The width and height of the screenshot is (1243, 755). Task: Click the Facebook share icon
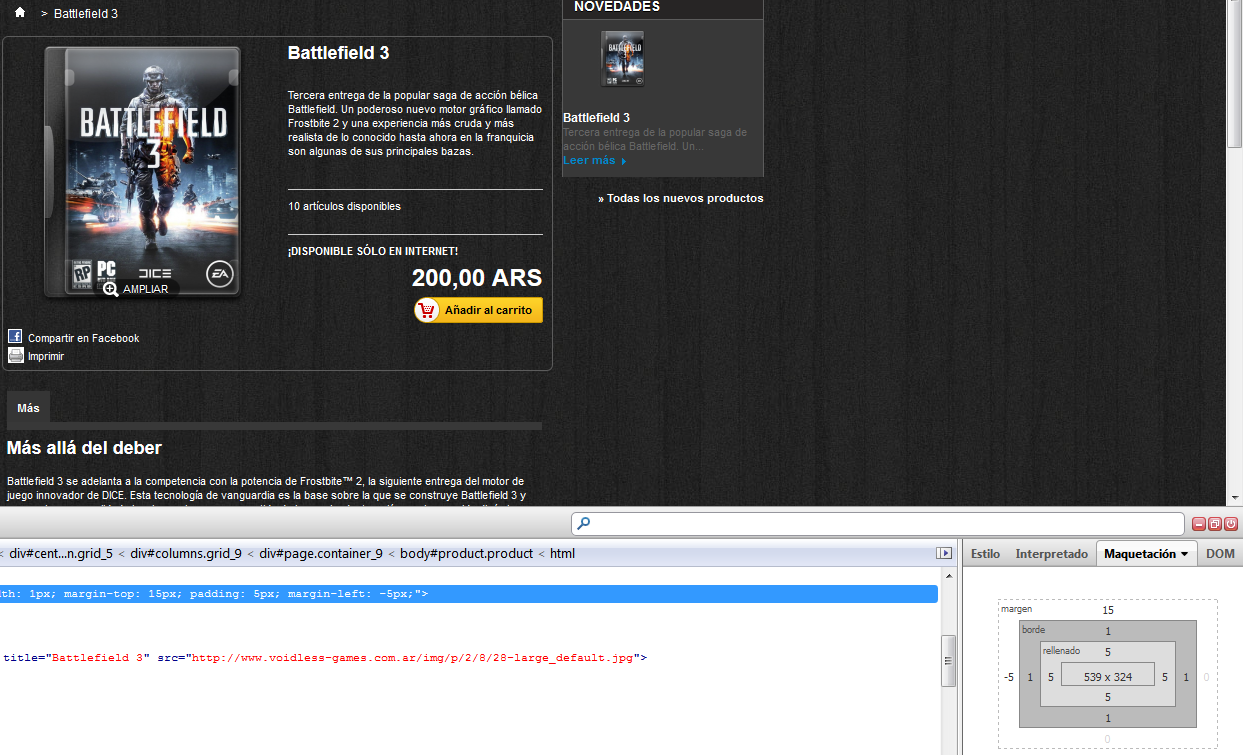(x=15, y=337)
